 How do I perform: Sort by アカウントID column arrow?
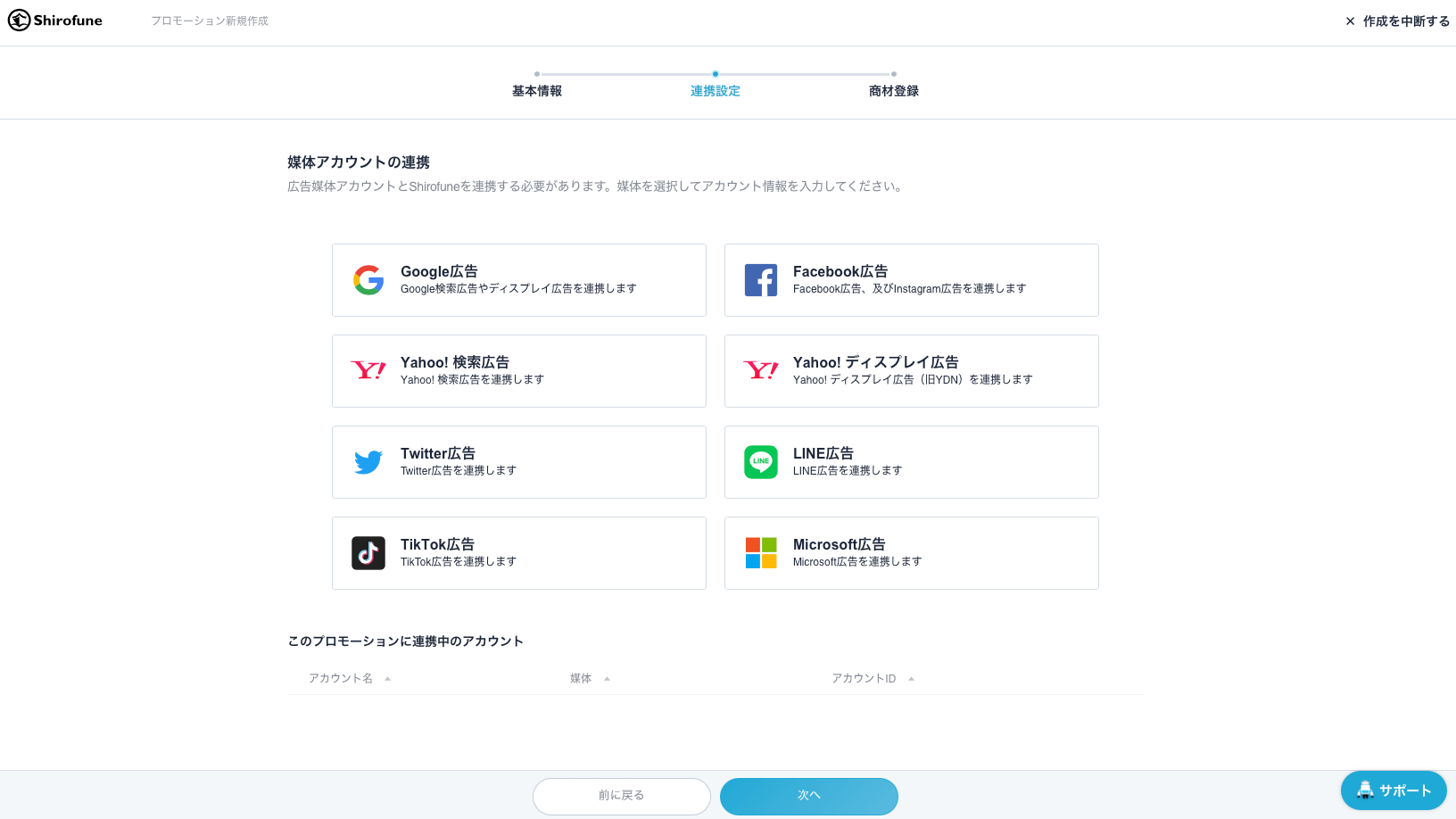[x=911, y=679]
